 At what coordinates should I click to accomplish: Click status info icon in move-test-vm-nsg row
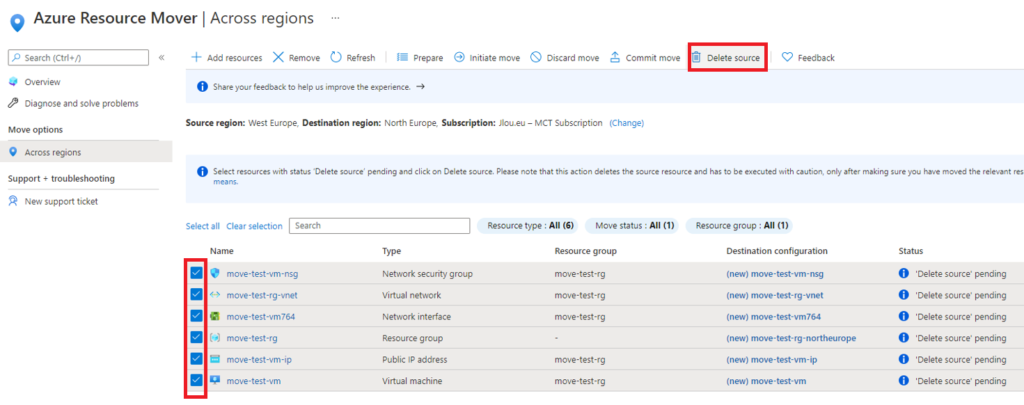pos(904,274)
